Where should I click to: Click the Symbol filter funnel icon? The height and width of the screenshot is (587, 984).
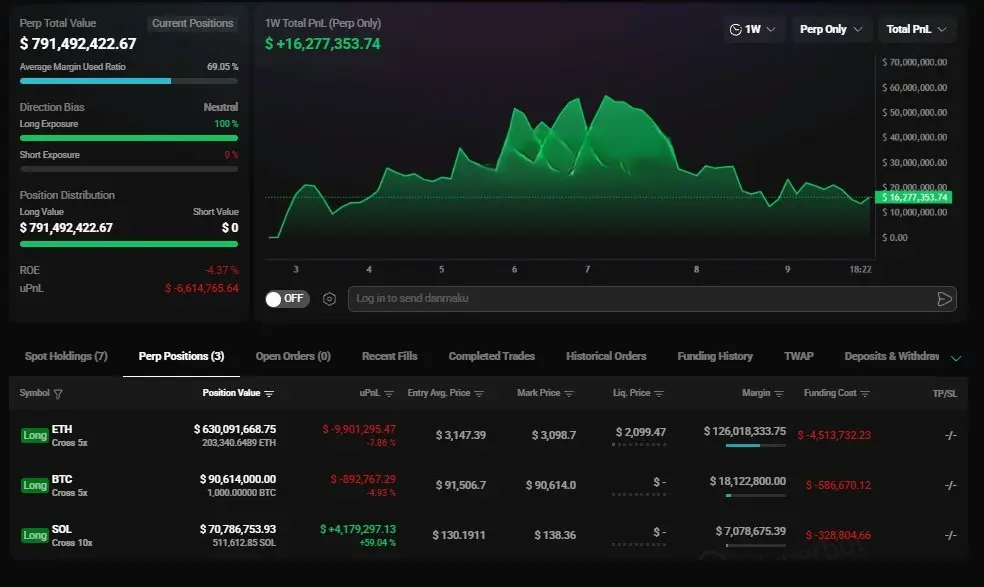[58, 394]
